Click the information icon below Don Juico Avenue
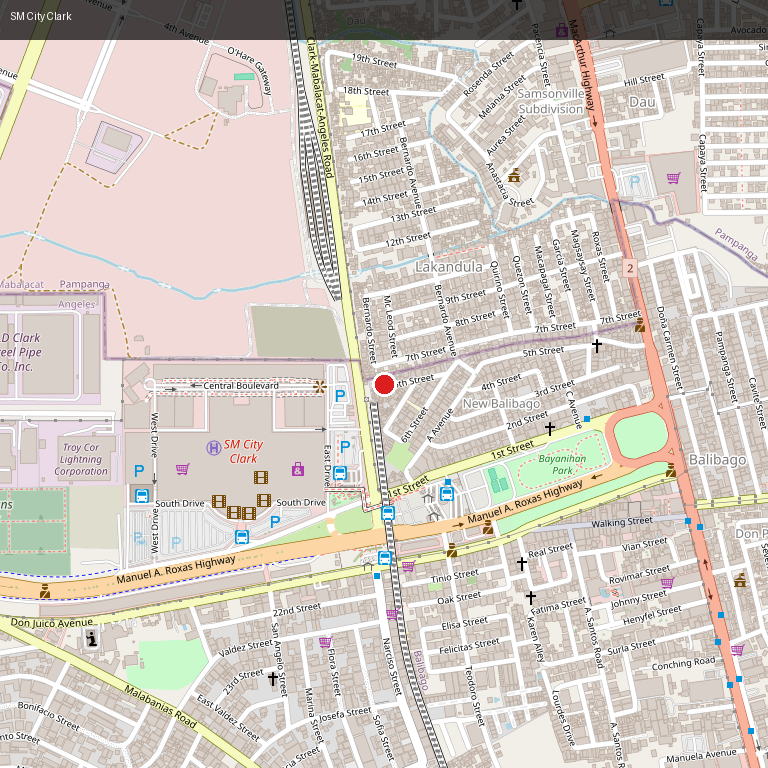The width and height of the screenshot is (768, 768). point(92,639)
